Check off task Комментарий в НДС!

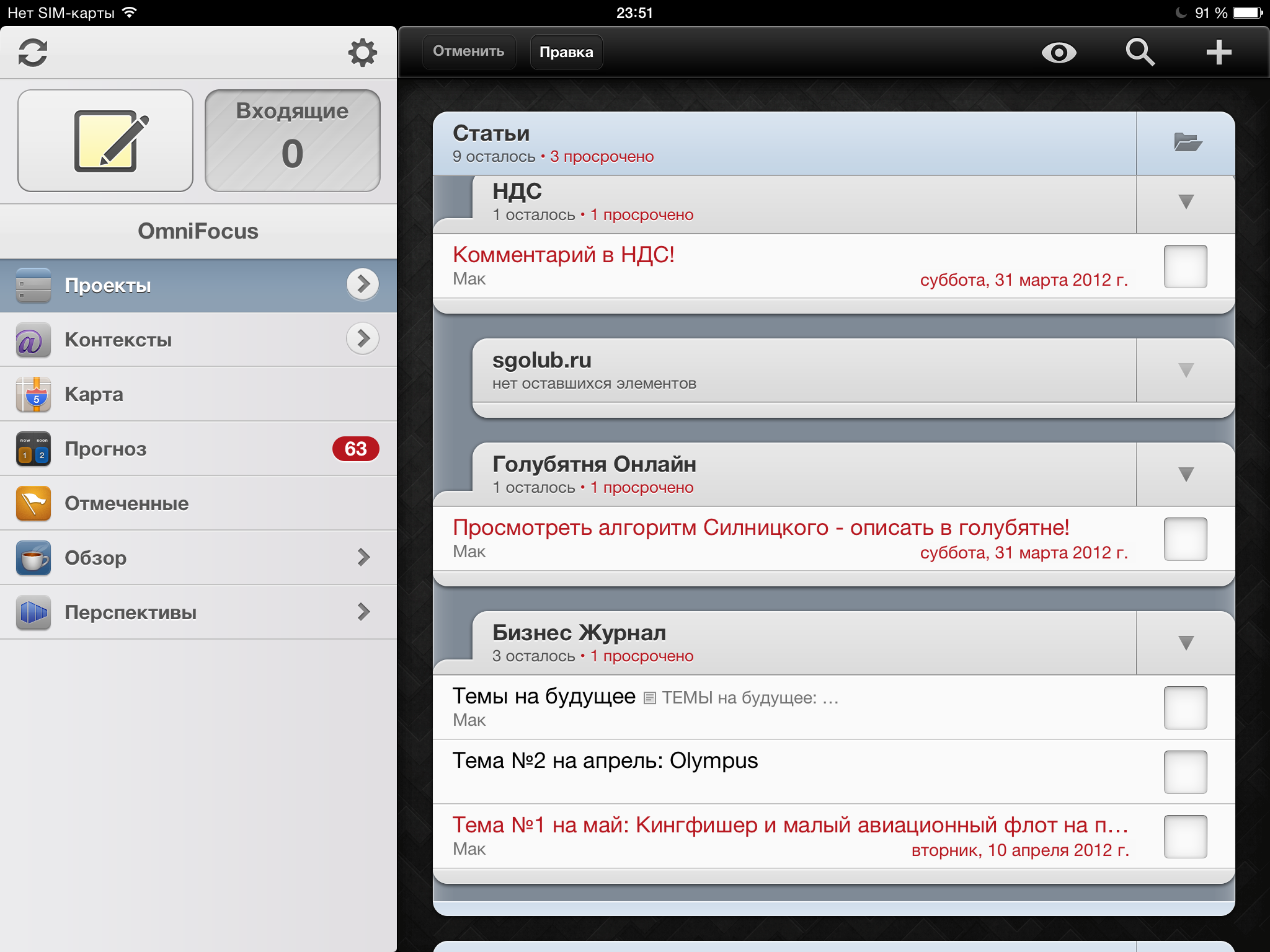(x=1185, y=267)
